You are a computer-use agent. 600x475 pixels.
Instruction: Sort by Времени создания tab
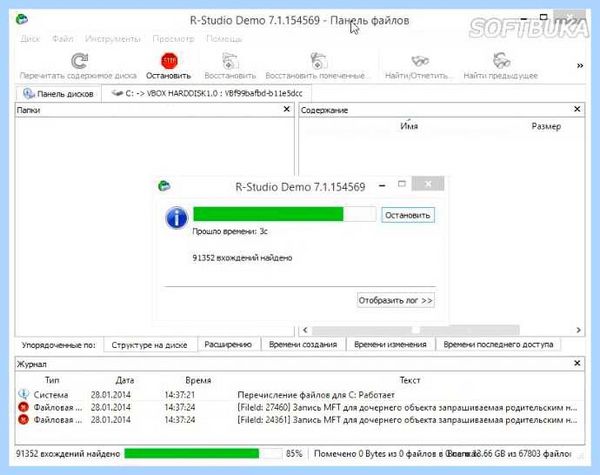pyautogui.click(x=303, y=344)
